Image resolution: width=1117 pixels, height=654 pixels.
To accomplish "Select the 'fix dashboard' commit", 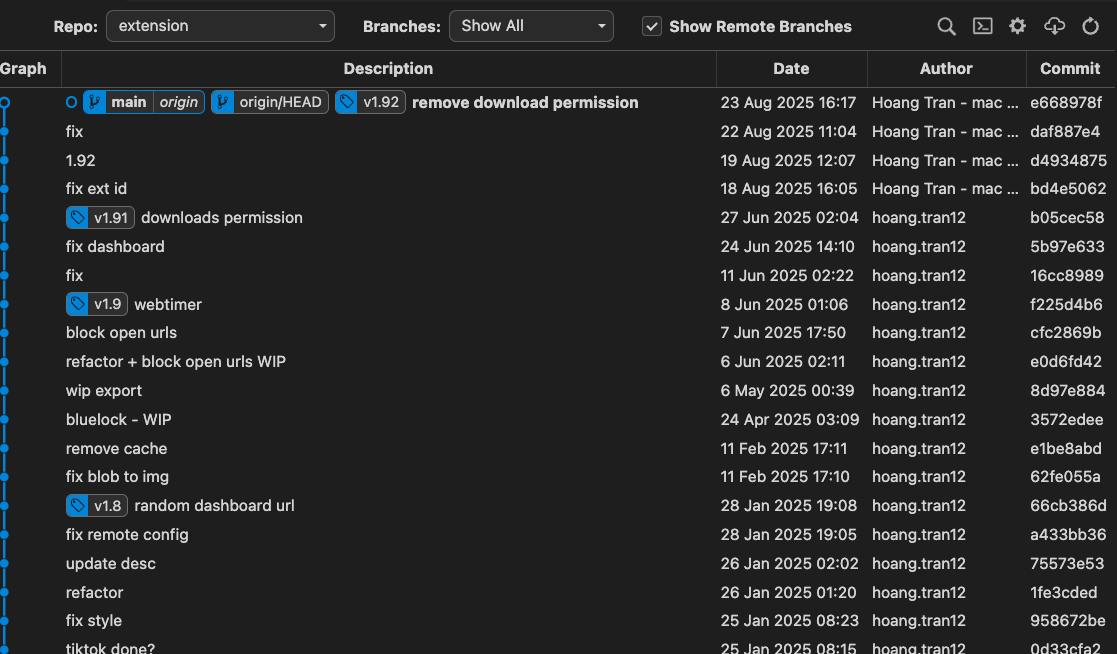I will pos(115,246).
